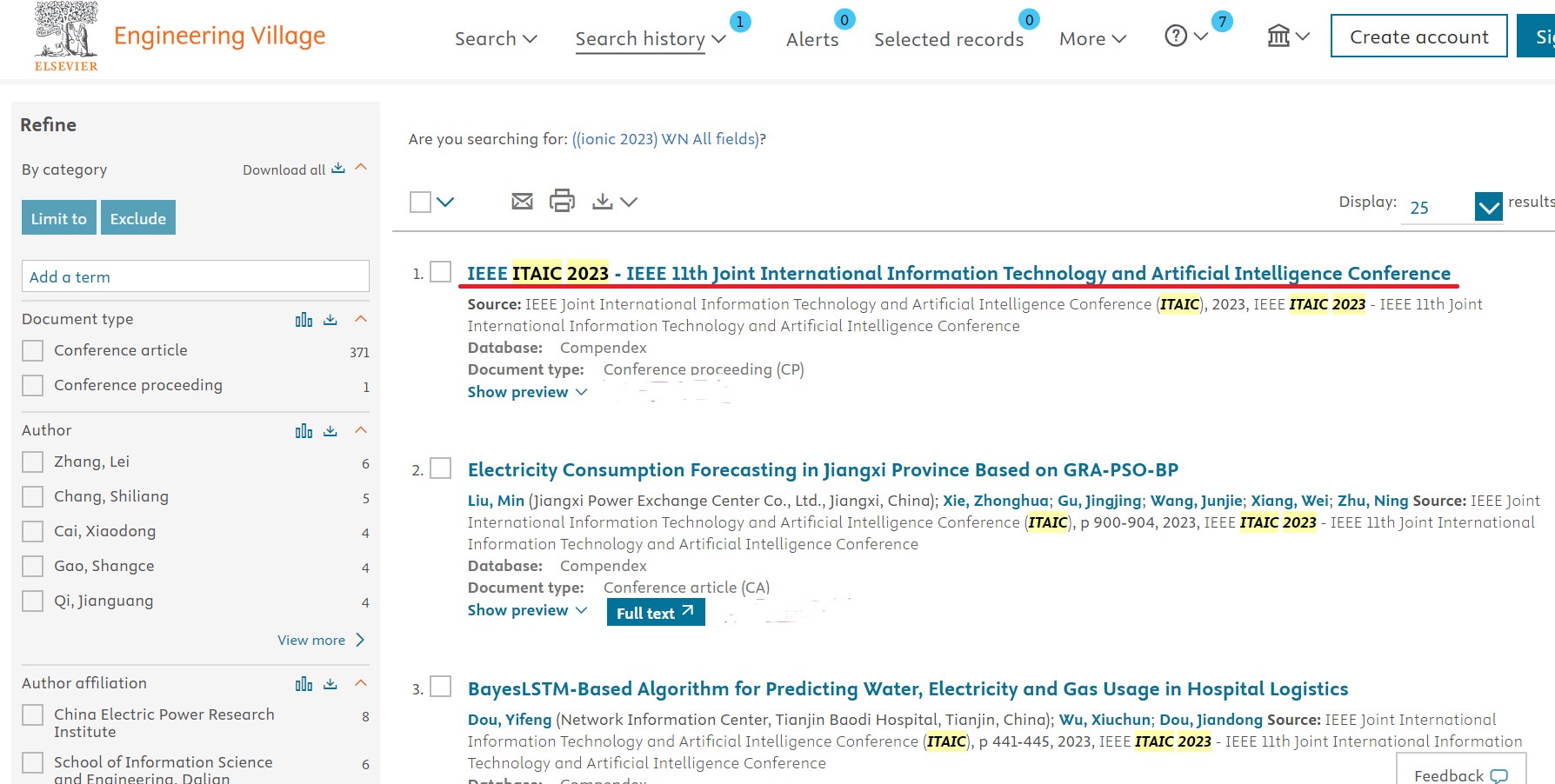The image size is (1555, 784).
Task: Click the email results envelope icon
Action: [522, 202]
